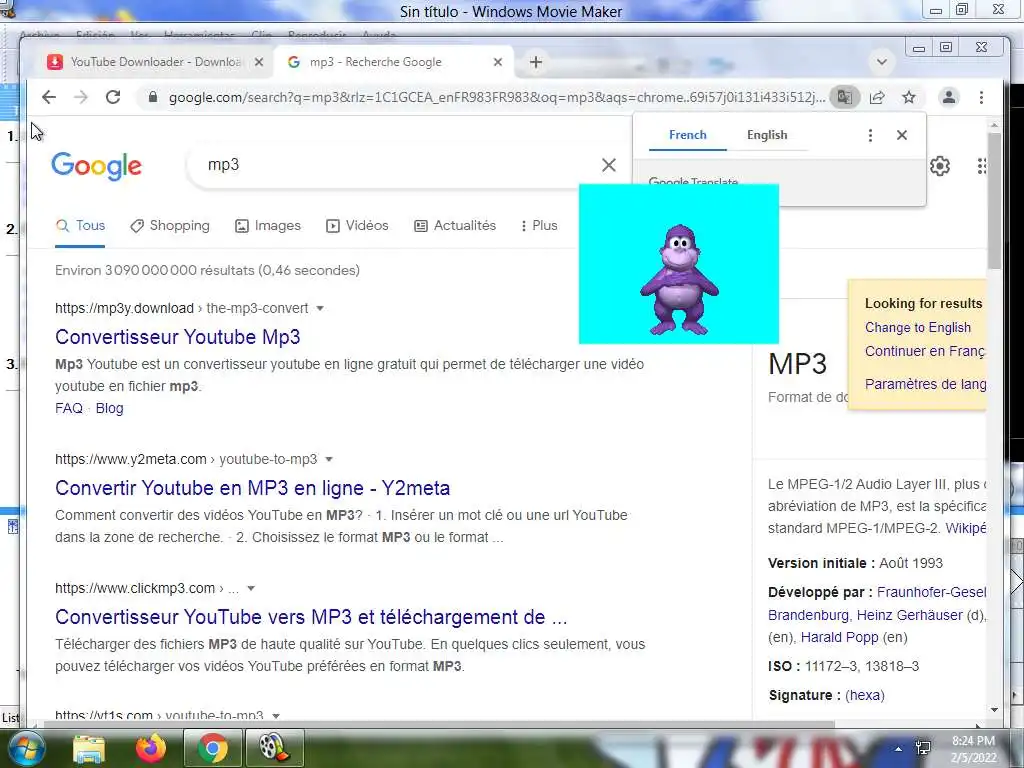Expand options arrow beside mp3y.download result
Viewport: 1024px width, 768px height.
pyautogui.click(x=320, y=308)
